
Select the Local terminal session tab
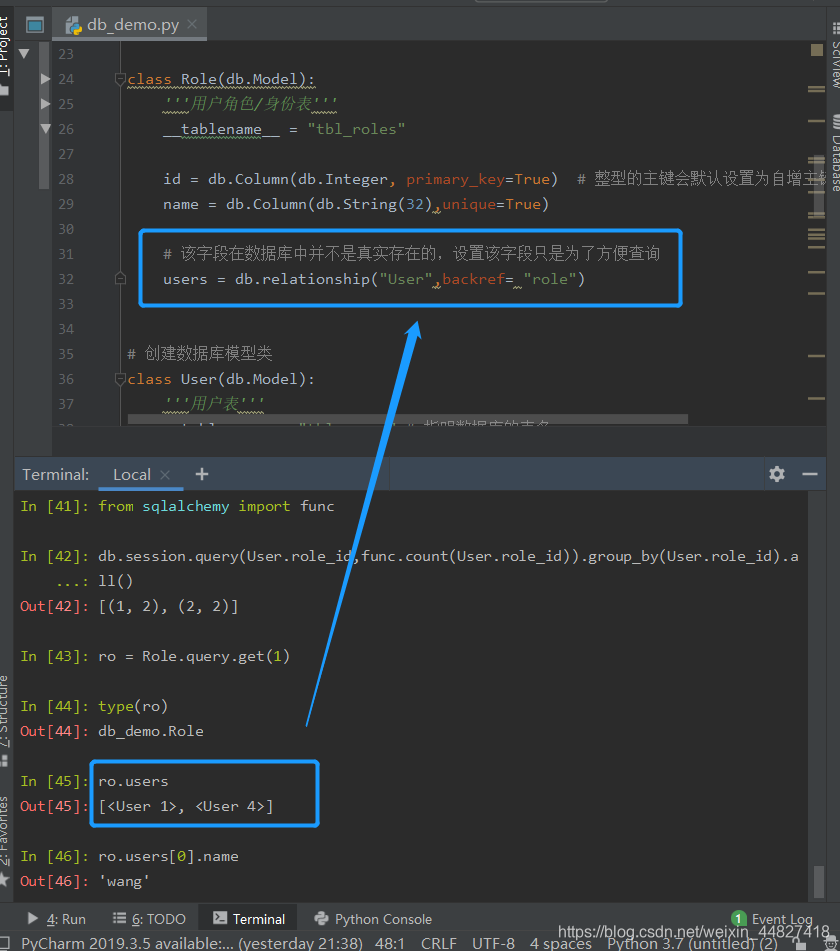[132, 475]
